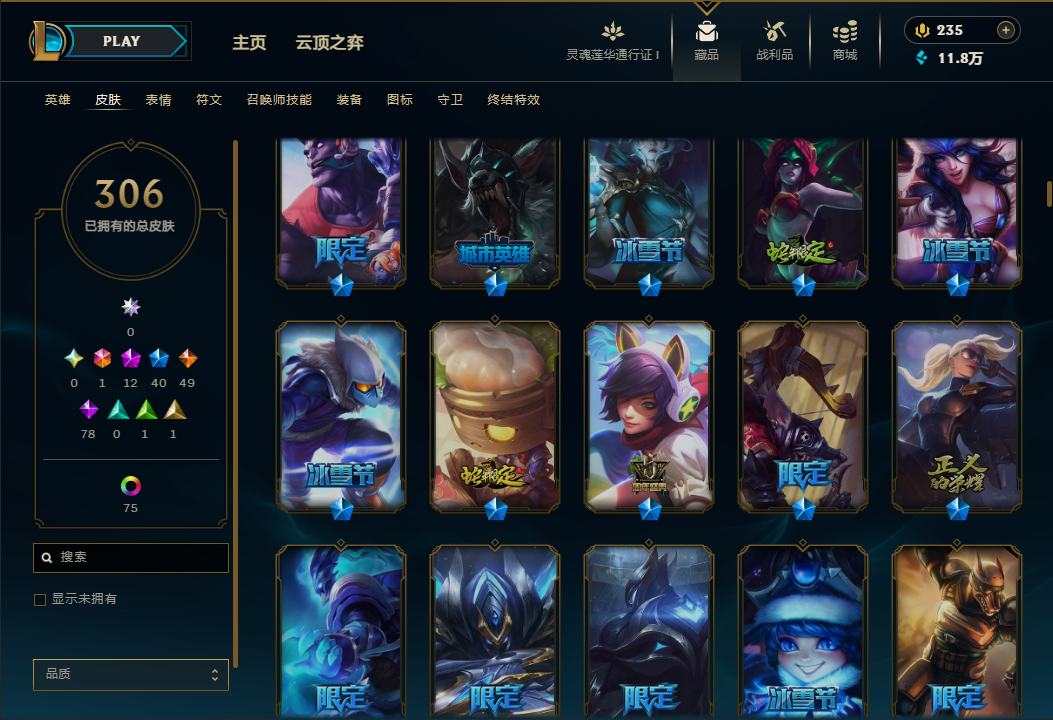Click the skin list vertical scrollbar
The width and height of the screenshot is (1053, 720).
click(1049, 193)
